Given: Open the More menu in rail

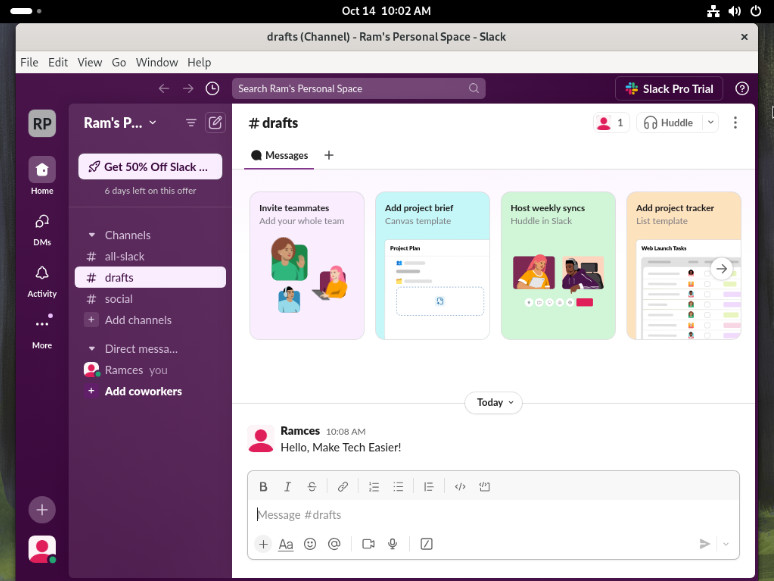Looking at the screenshot, I should tap(42, 332).
